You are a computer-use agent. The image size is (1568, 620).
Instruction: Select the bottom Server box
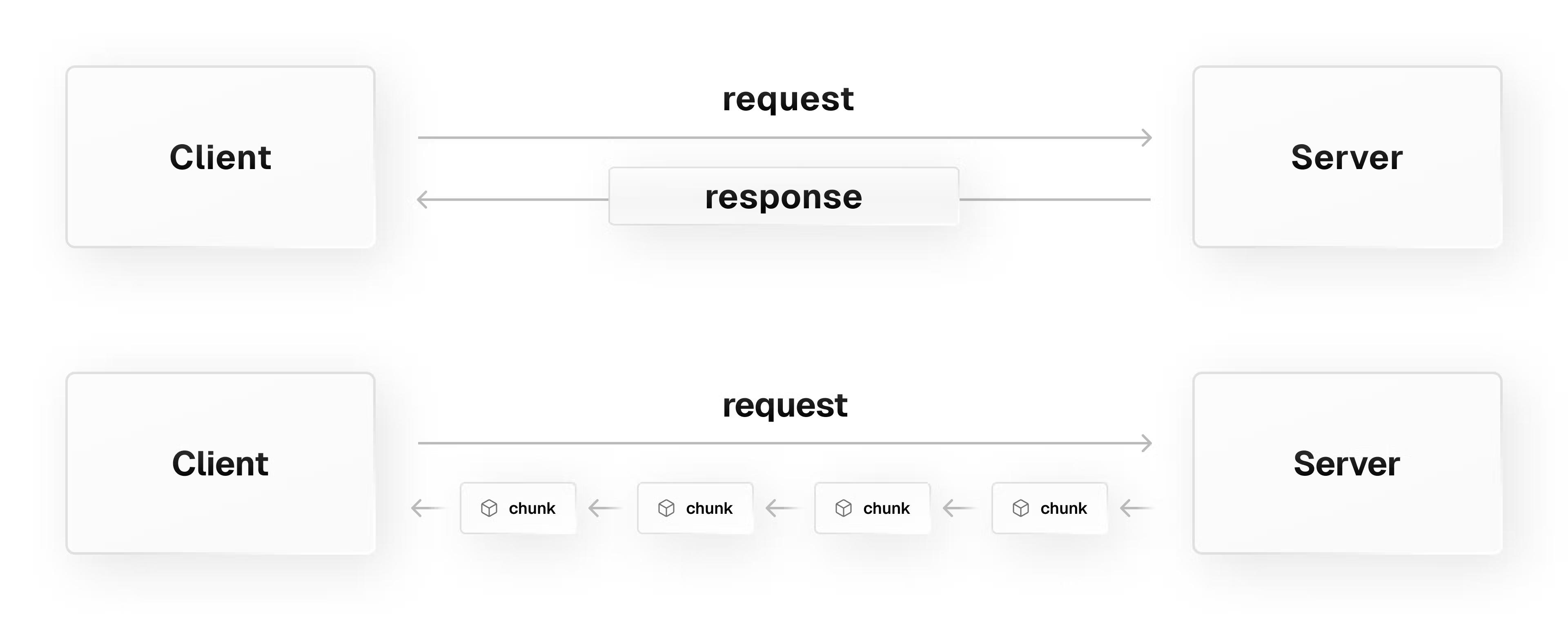pos(1346,463)
